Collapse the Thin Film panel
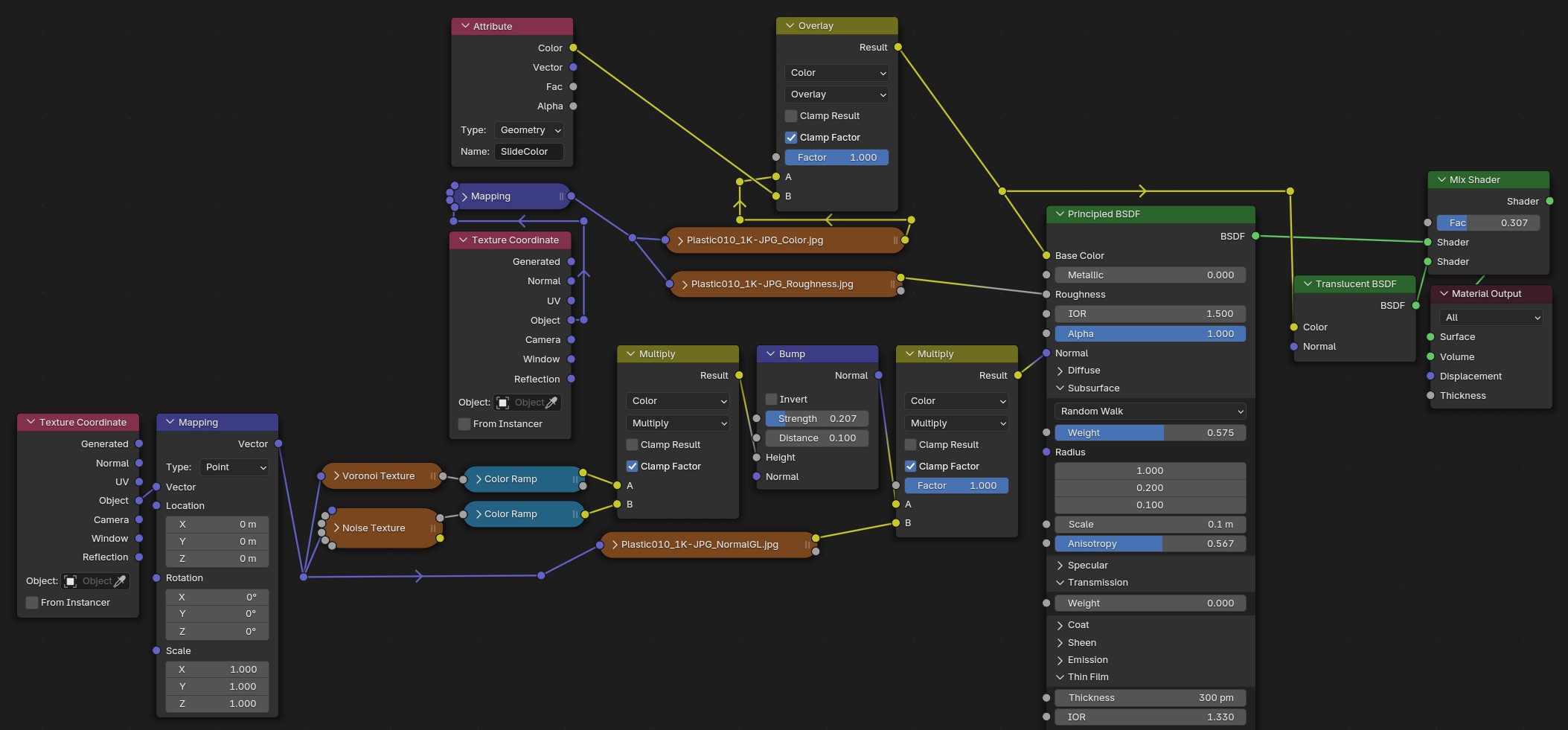 pyautogui.click(x=1060, y=677)
